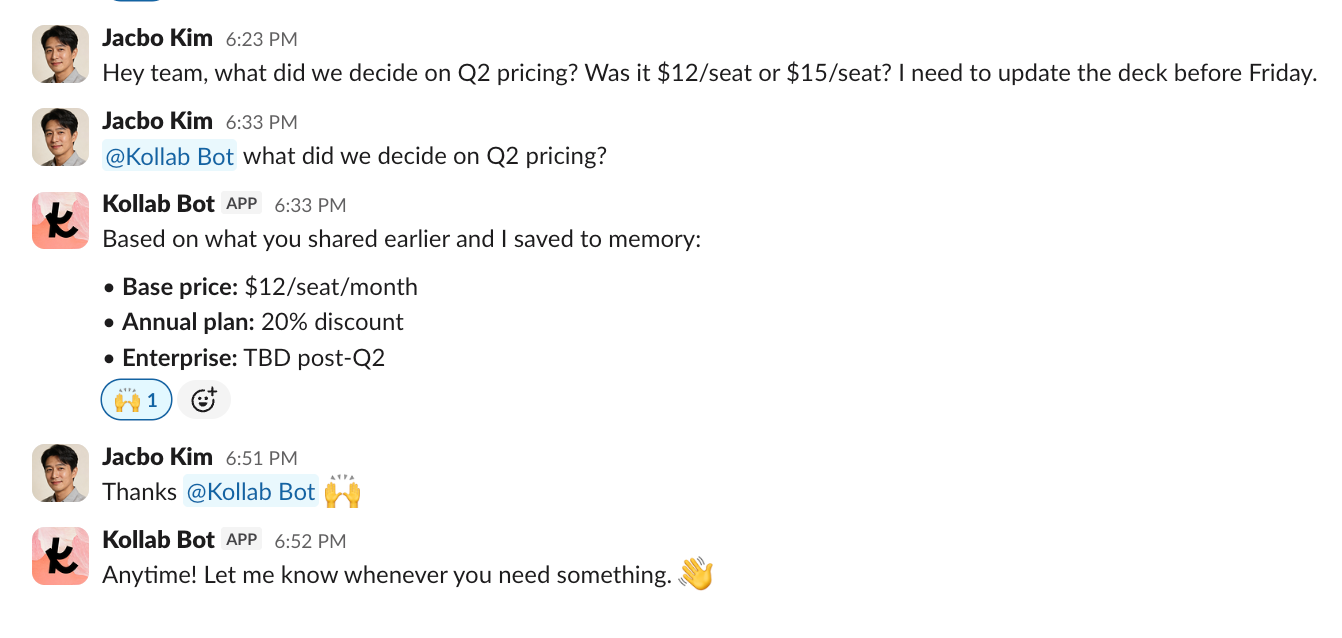Click APP badge next to the 6:33 PM Kollab Bot

242,204
